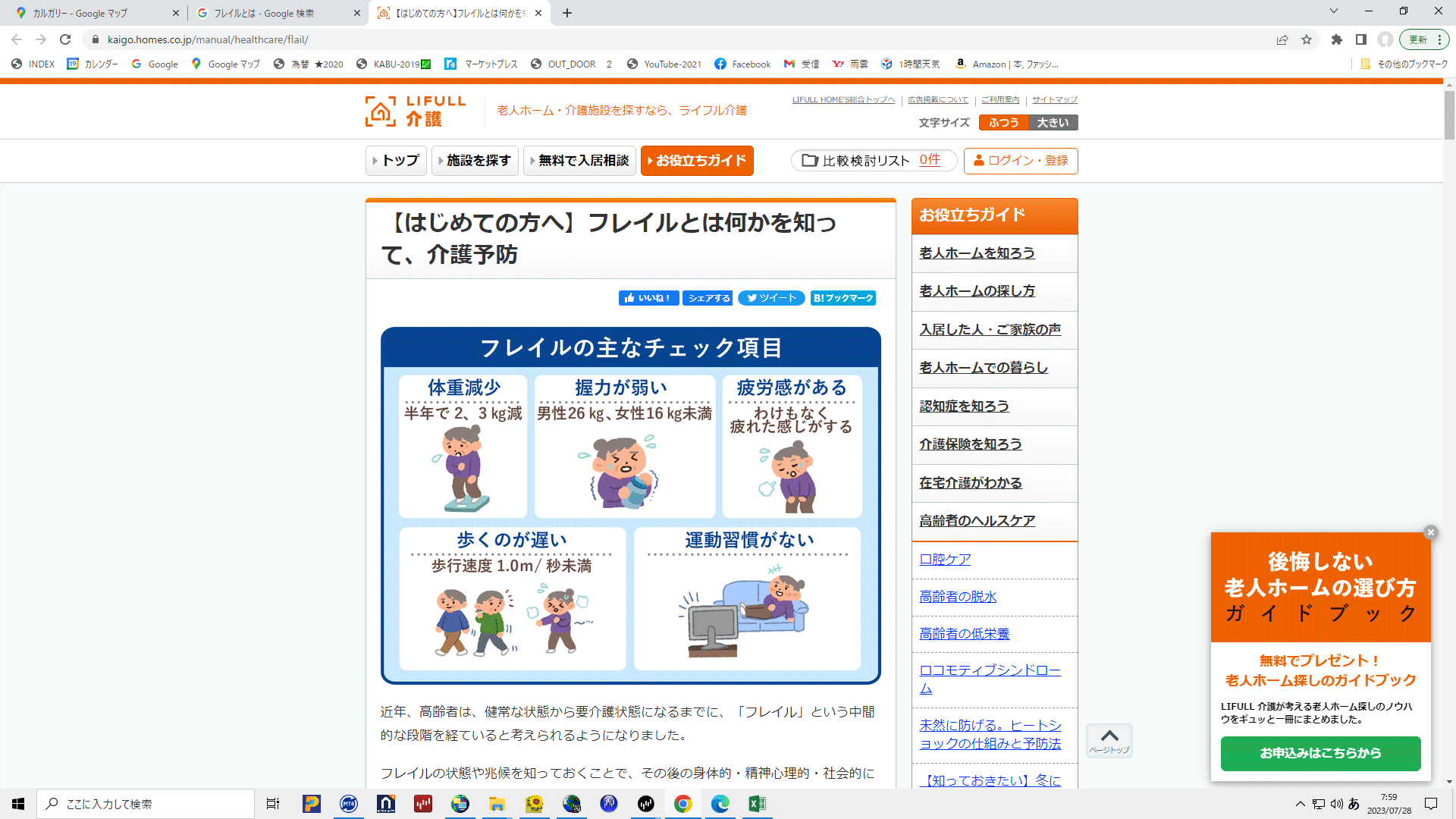The width and height of the screenshot is (1456, 819).
Task: Click the address bar URL field
Action: click(682, 39)
